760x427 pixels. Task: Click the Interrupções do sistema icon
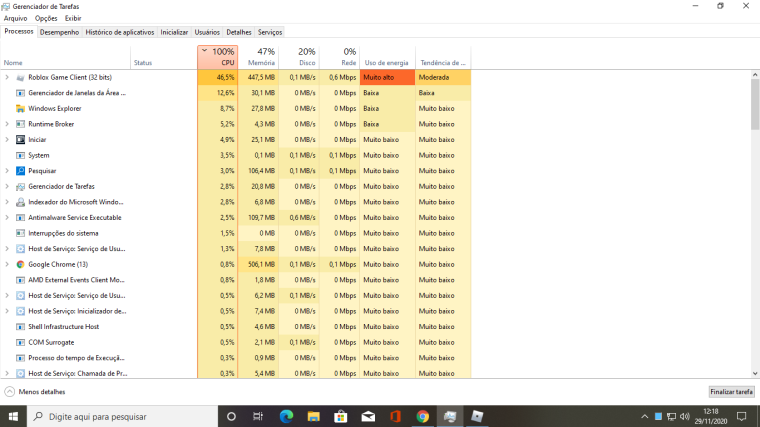point(20,233)
